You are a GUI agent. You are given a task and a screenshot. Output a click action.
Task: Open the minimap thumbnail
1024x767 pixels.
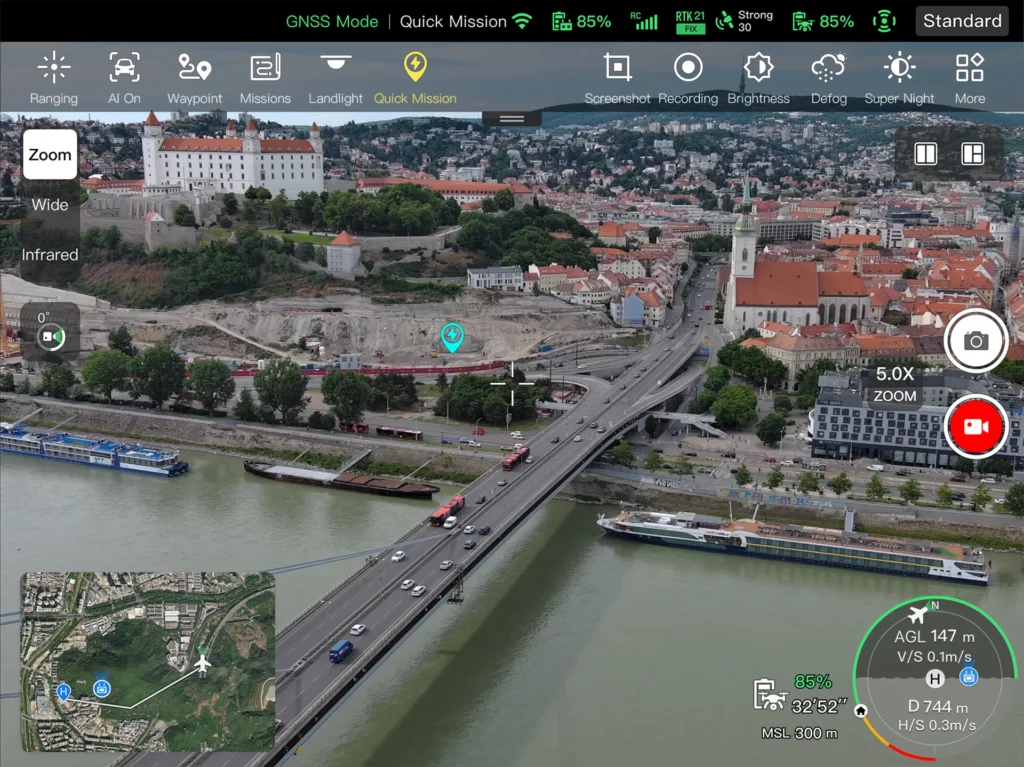tap(148, 661)
